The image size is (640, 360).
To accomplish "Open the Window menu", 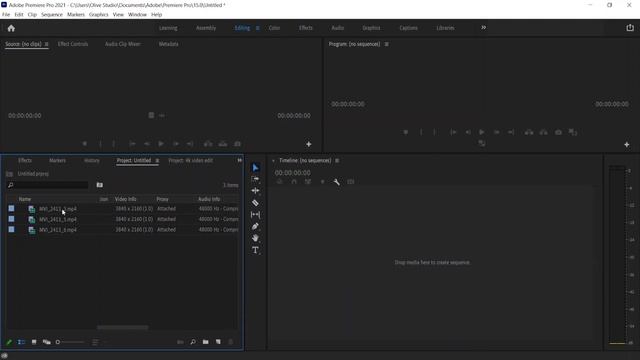I will click(137, 15).
